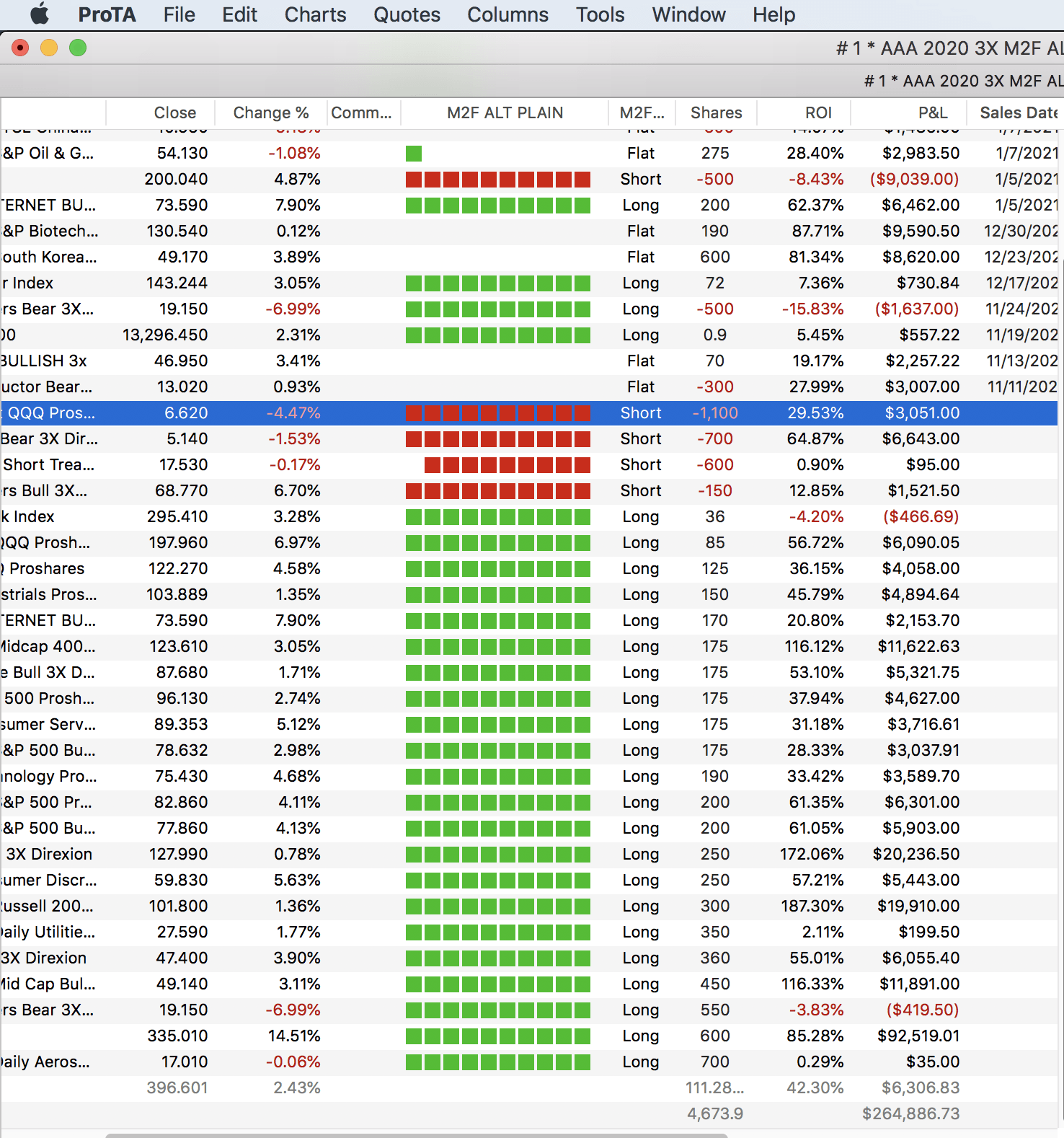Sort by the Change % column header
The width and height of the screenshot is (1064, 1138).
click(271, 113)
